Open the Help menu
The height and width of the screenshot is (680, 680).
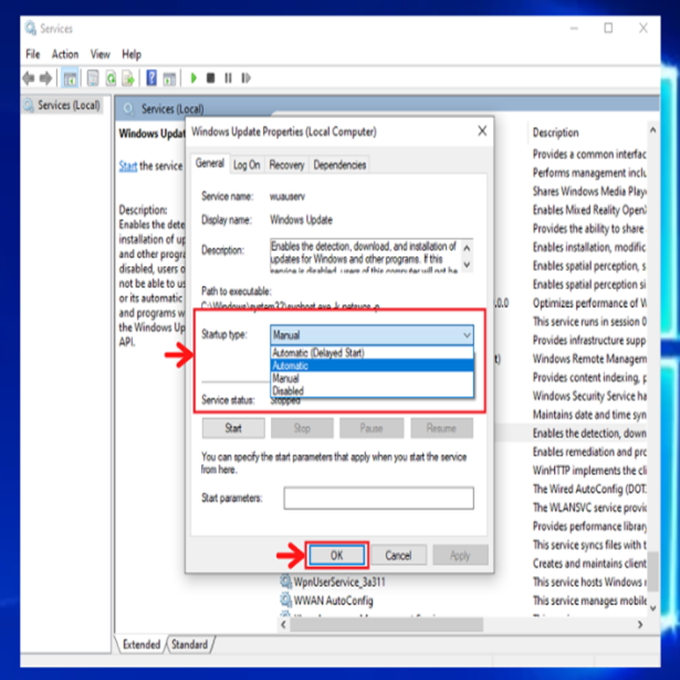click(x=131, y=54)
